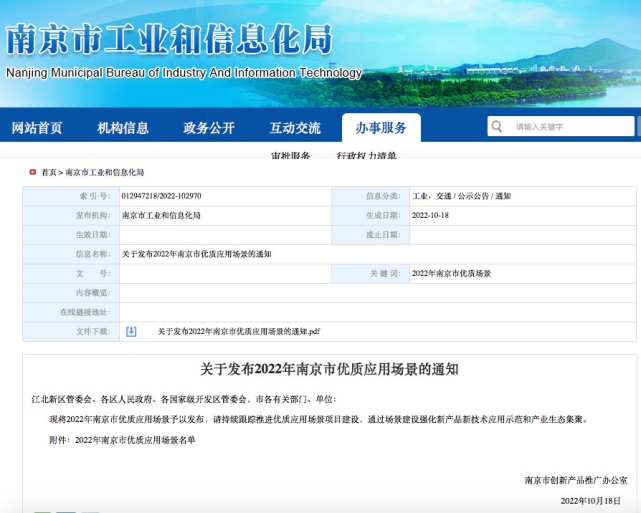The height and width of the screenshot is (513, 641).
Task: Select the 办事服务 tab
Action: pos(381,128)
